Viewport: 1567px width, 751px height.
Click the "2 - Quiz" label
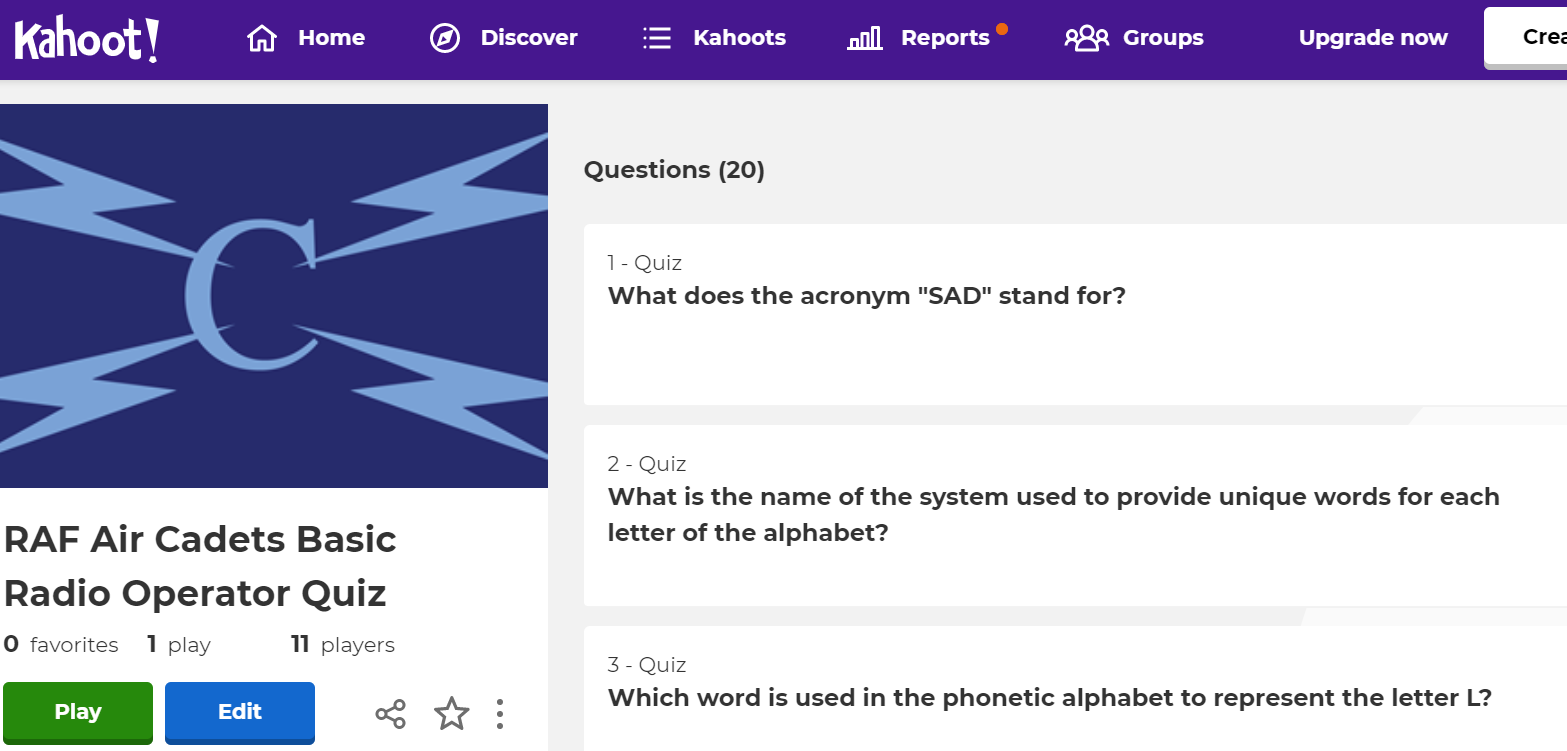(x=647, y=464)
